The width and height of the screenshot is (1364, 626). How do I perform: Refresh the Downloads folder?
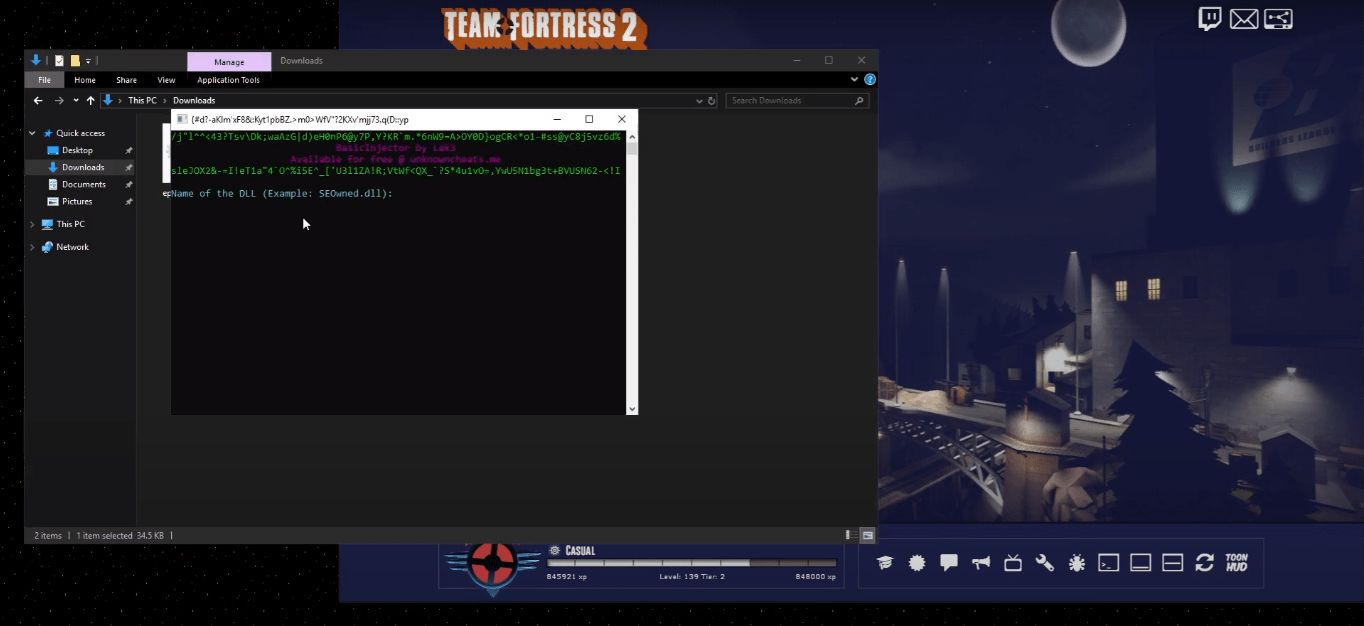coord(712,100)
